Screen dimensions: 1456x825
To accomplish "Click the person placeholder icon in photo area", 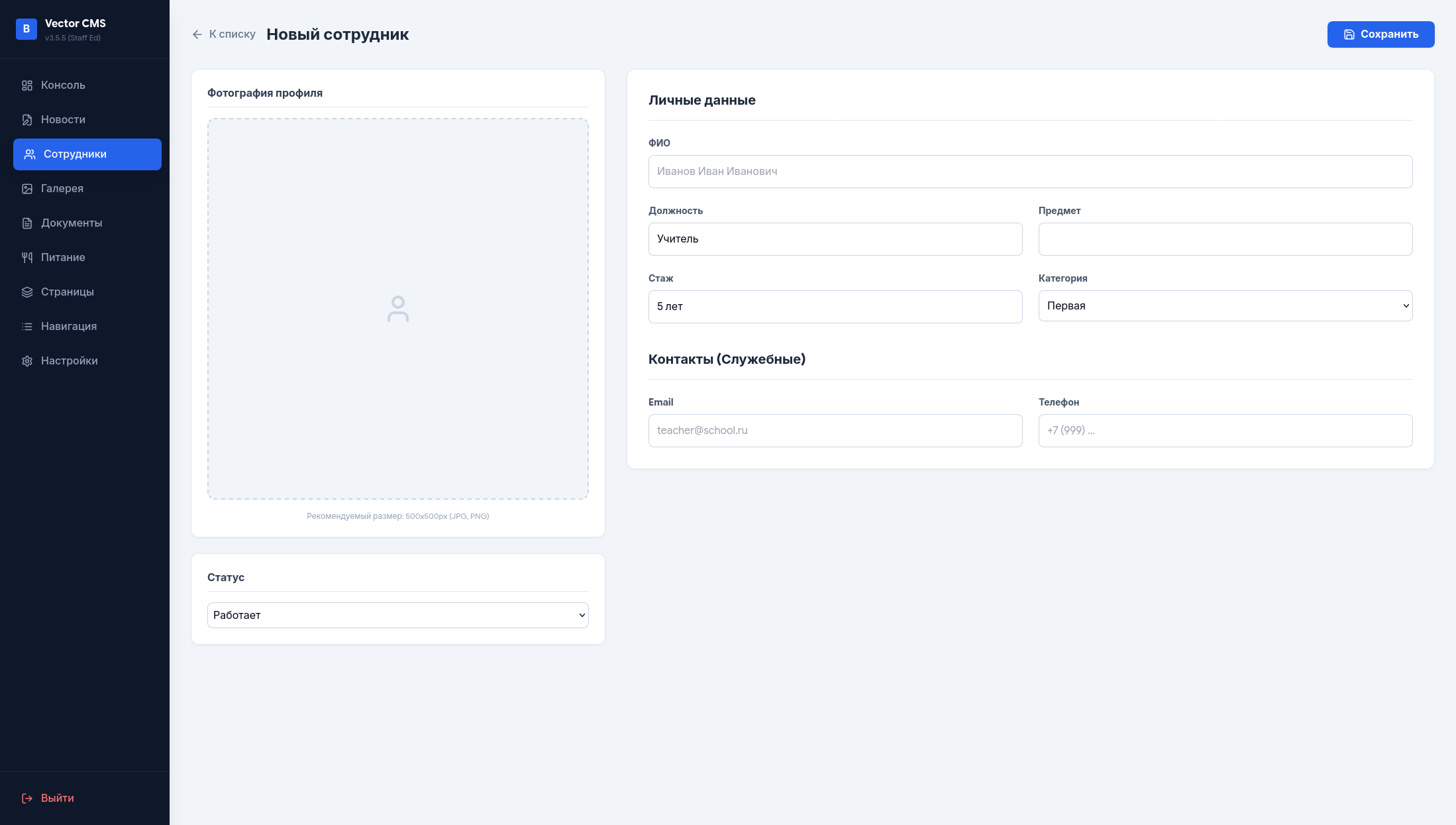I will [x=397, y=309].
